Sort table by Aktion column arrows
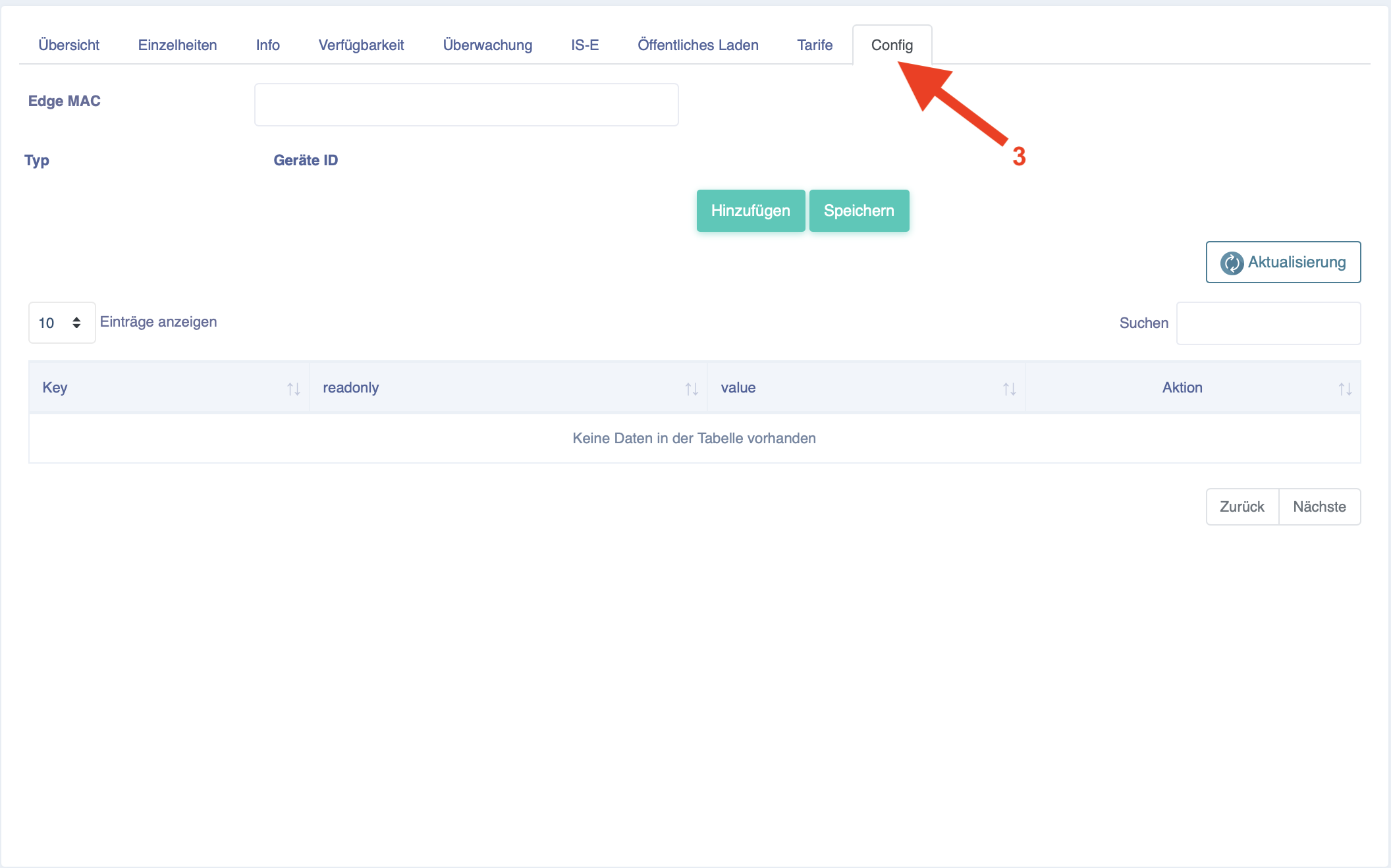 [1345, 389]
